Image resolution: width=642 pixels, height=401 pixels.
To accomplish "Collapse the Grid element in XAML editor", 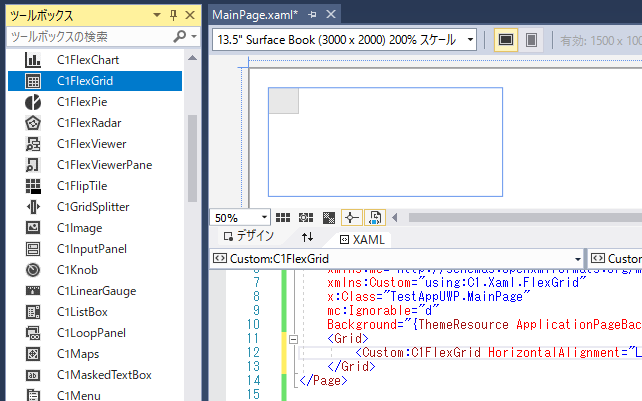I will tap(292, 339).
